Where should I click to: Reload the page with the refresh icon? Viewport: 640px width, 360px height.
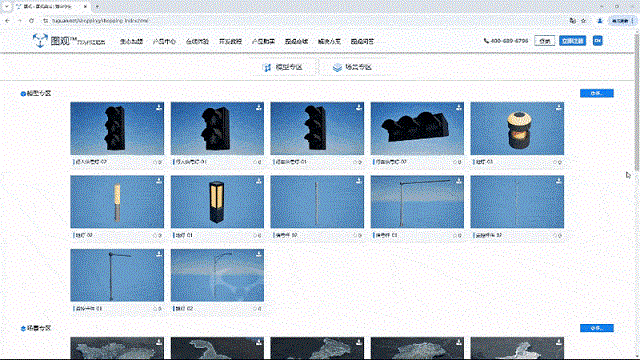[31, 20]
